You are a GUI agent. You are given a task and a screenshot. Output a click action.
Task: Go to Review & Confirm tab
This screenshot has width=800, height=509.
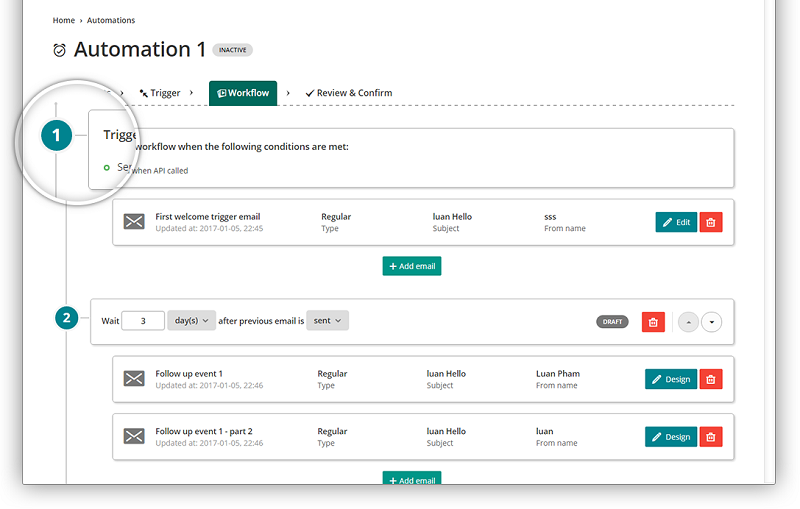[x=349, y=93]
